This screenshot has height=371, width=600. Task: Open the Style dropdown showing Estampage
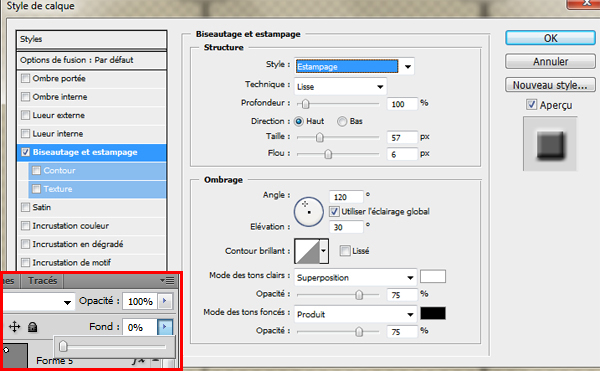tap(354, 67)
